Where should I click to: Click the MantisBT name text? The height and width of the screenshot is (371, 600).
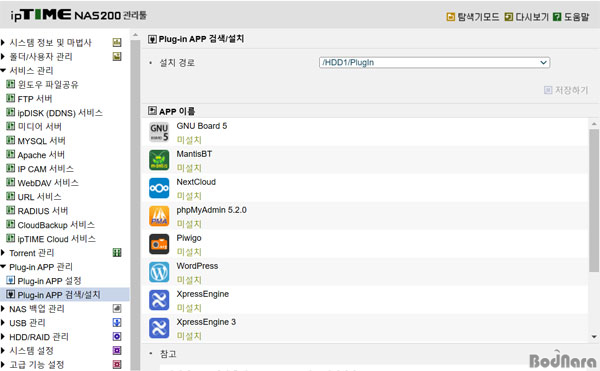(194, 154)
